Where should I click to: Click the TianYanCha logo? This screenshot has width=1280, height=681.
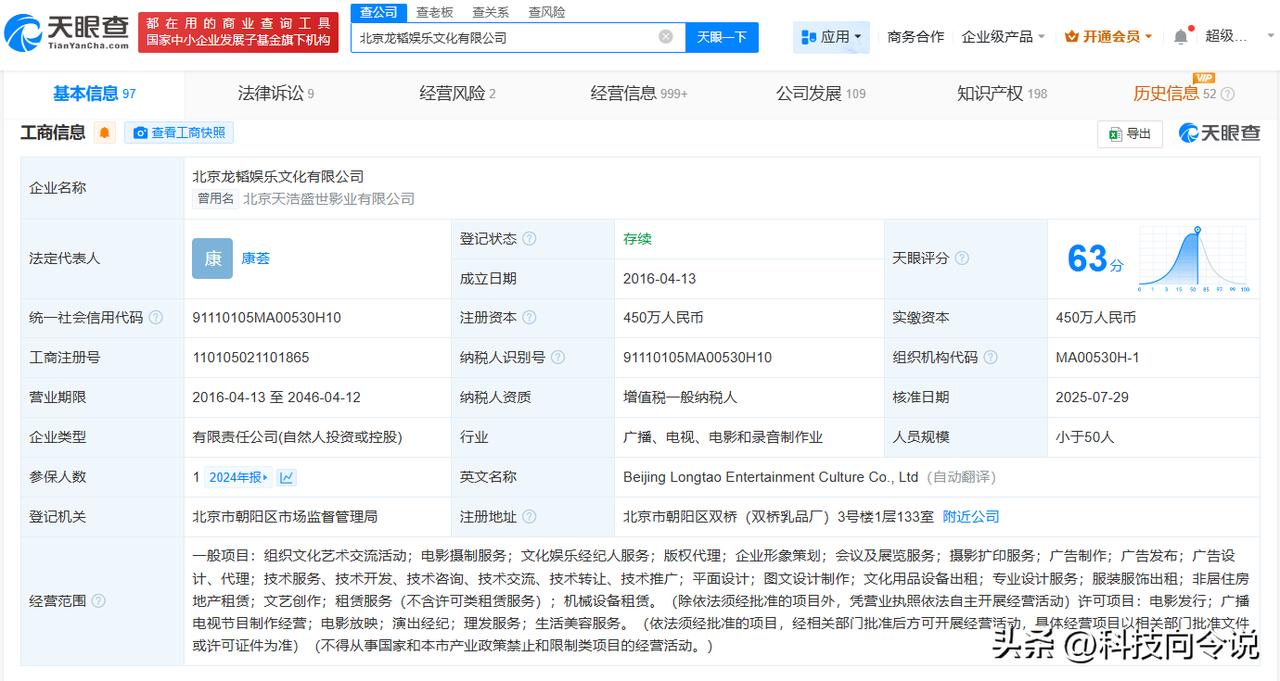[68, 33]
